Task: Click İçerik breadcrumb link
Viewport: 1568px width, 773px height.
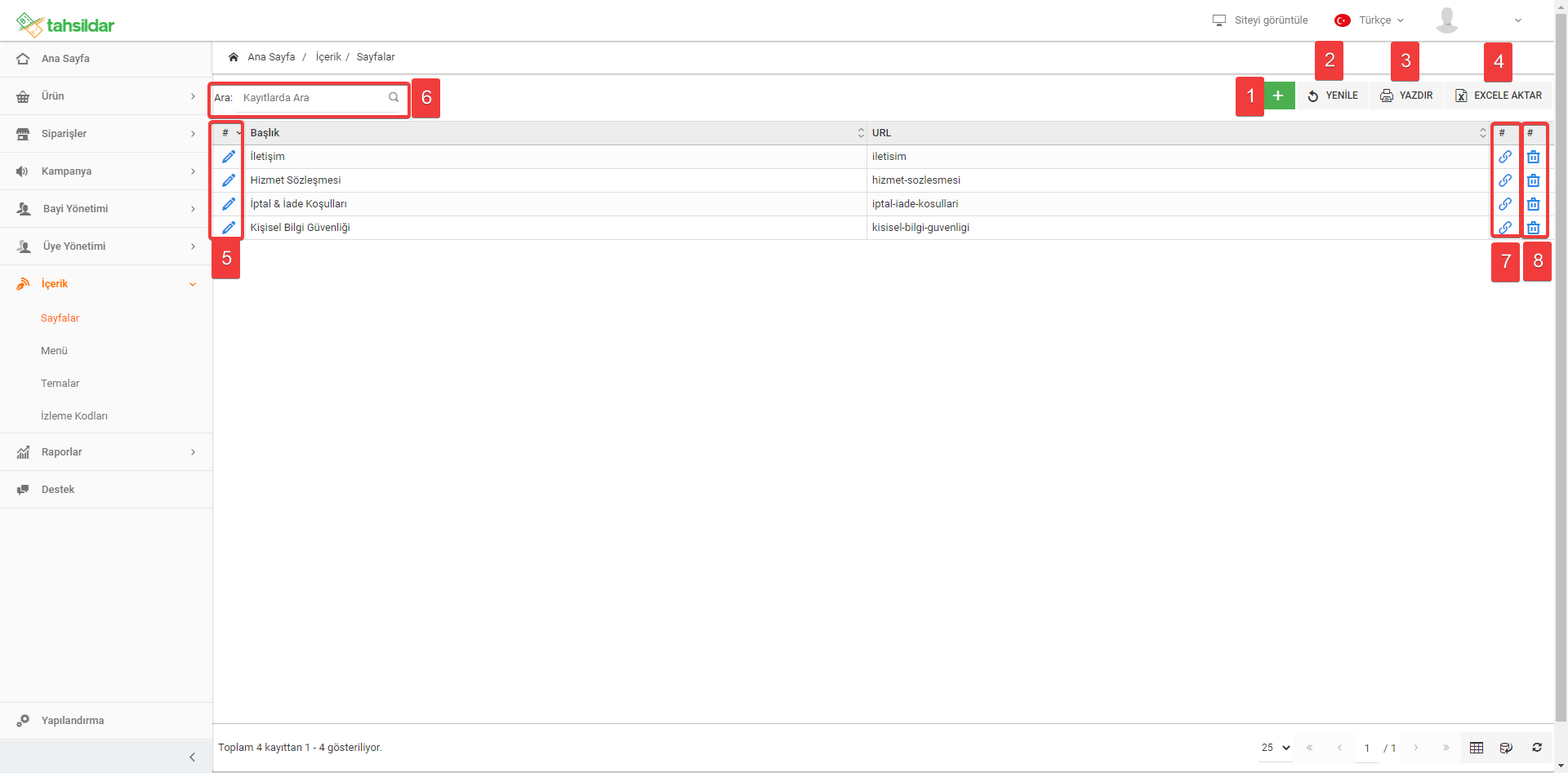Action: click(328, 57)
